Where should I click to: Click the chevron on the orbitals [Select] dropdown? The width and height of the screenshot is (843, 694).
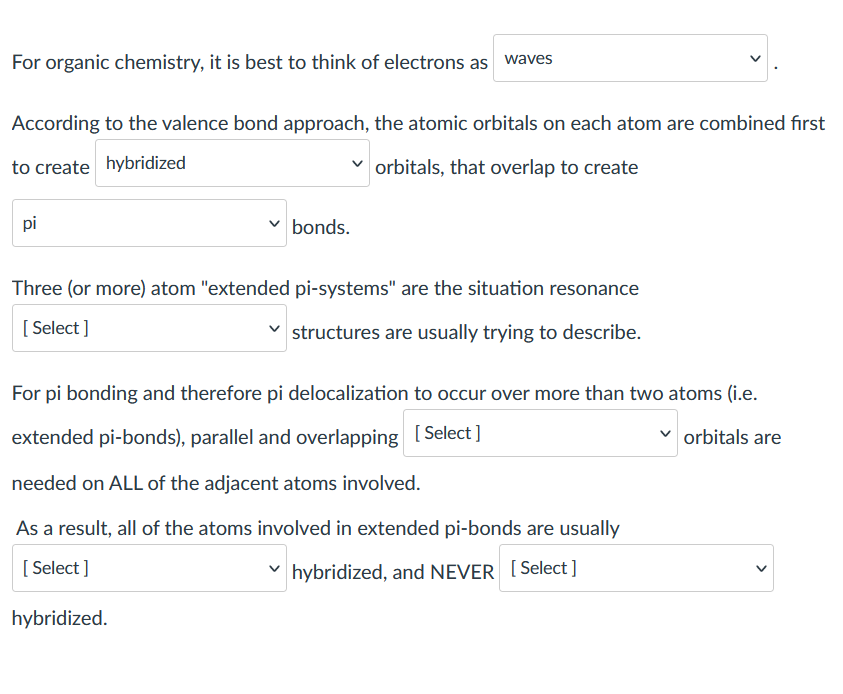pyautogui.click(x=666, y=433)
